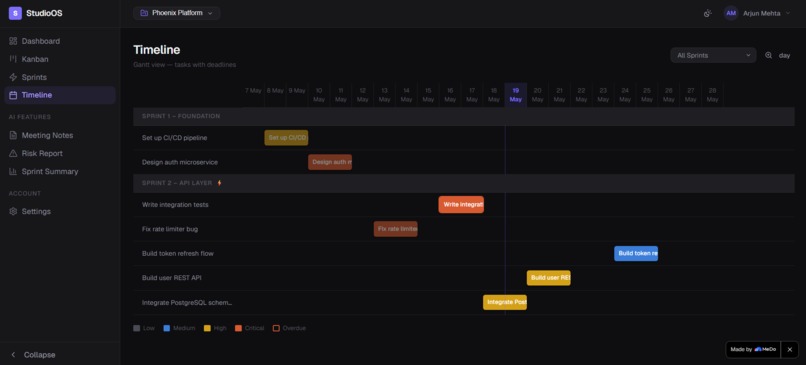Click the 'Build token refresh flow' row label
This screenshot has width=806, height=365.
(178, 253)
